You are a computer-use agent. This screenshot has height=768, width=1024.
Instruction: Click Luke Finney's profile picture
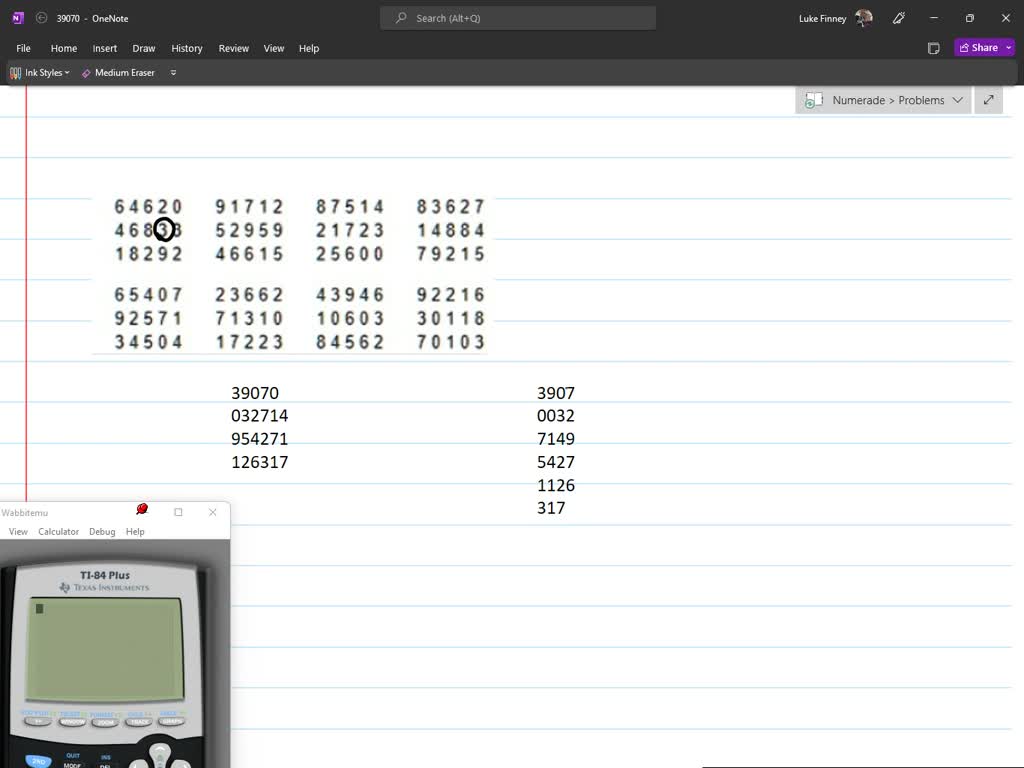(864, 18)
